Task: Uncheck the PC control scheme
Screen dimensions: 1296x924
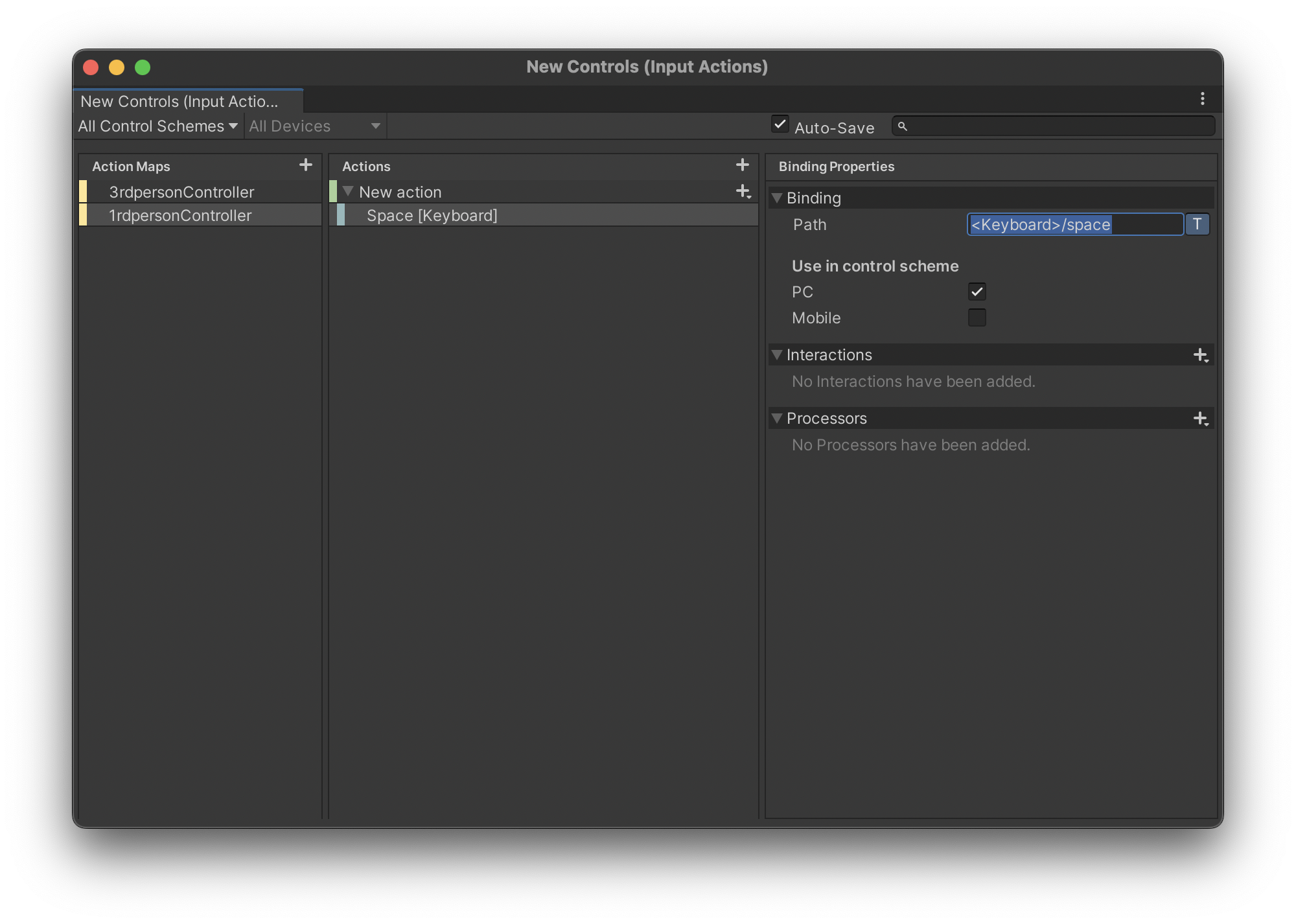Action: [x=977, y=292]
